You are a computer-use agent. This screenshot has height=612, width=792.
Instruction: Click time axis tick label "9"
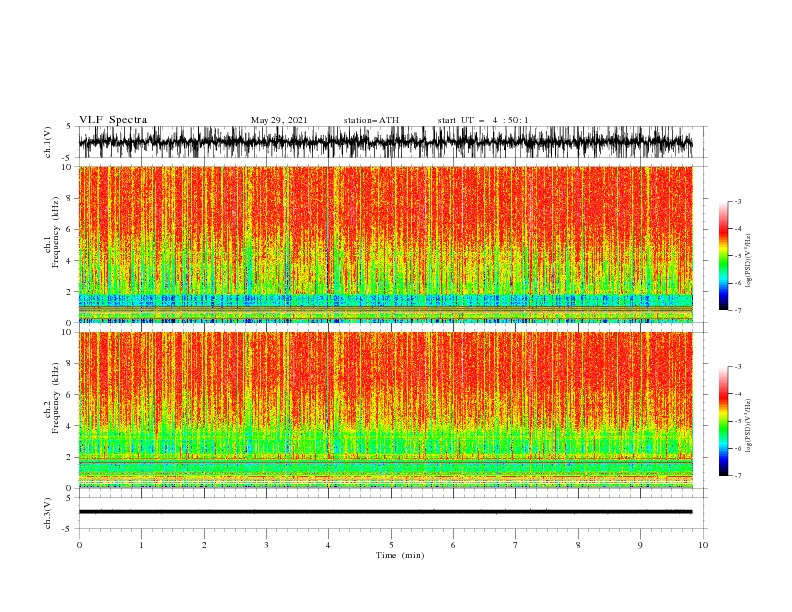(640, 545)
